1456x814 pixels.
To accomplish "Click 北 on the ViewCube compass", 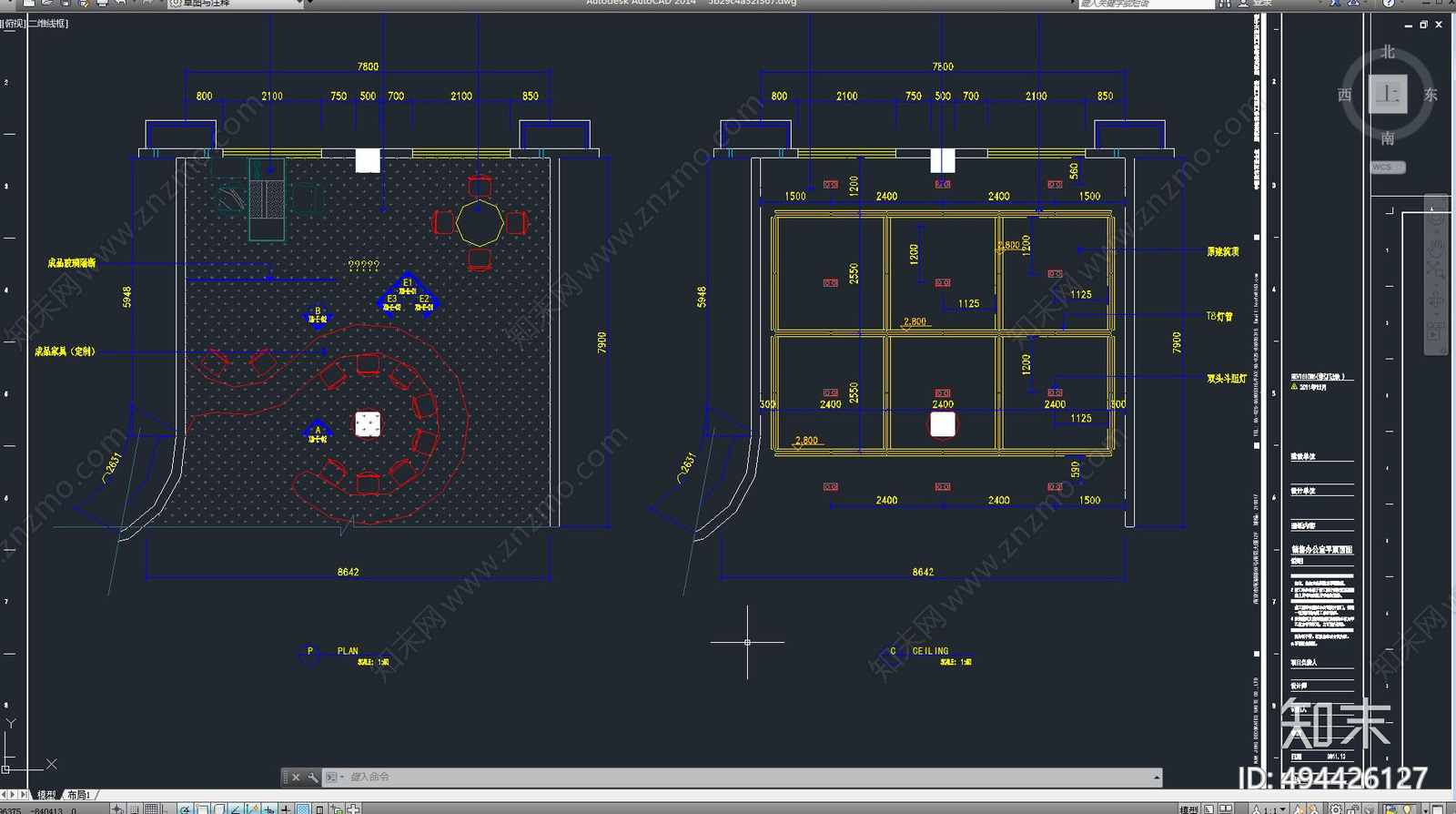I will (x=1388, y=52).
